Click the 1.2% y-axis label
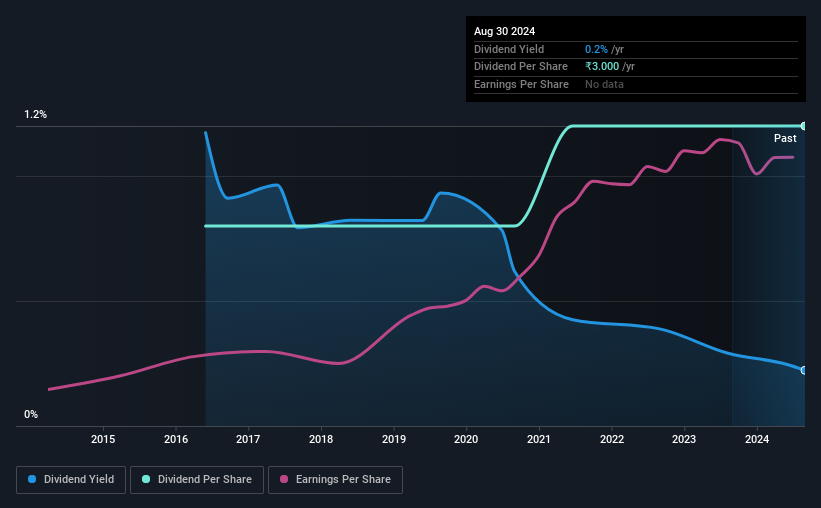Image resolution: width=821 pixels, height=508 pixels. click(36, 114)
